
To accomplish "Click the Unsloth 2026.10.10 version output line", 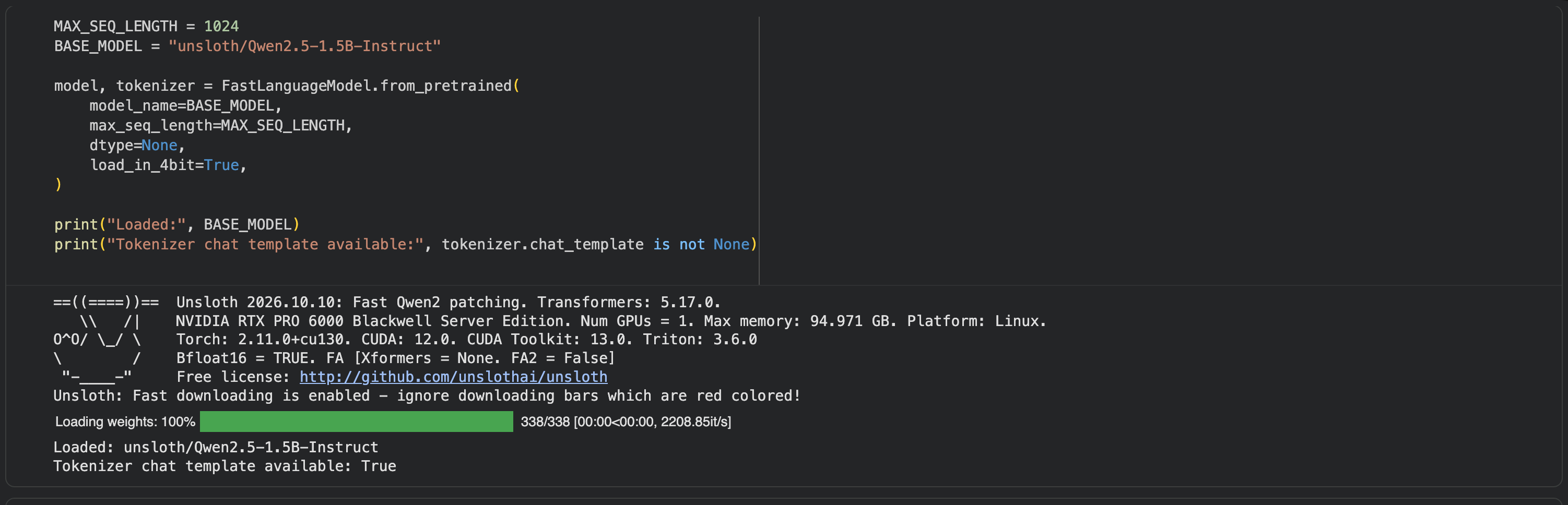I will tap(448, 303).
